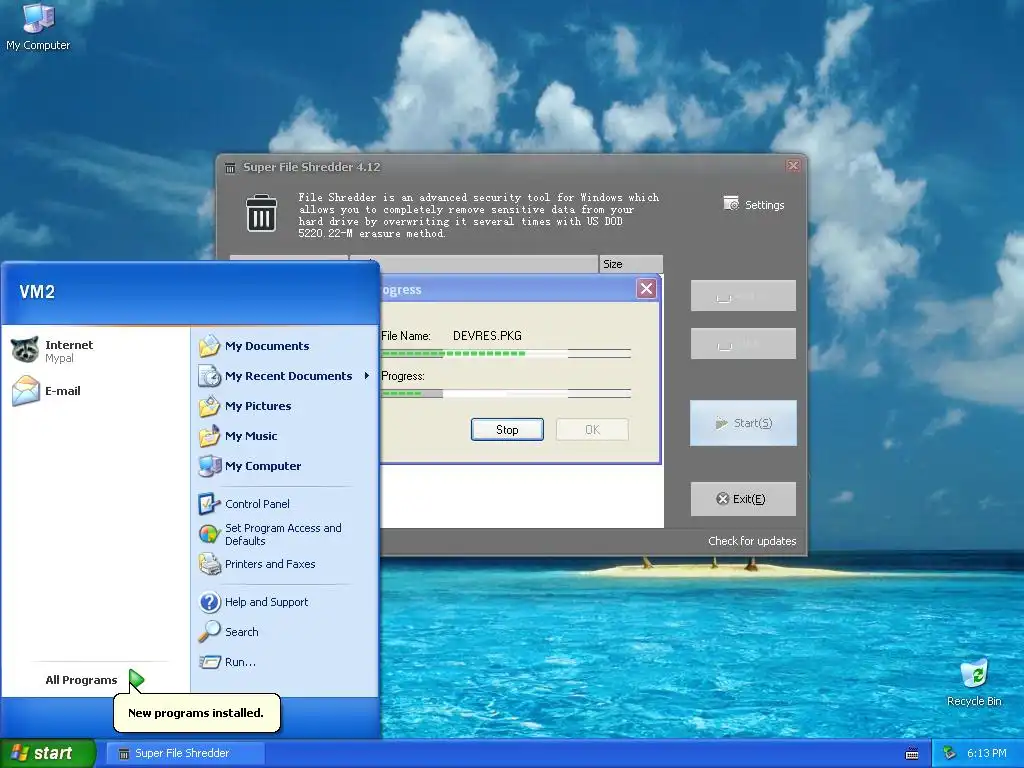Click the Windows start button
This screenshot has width=1024, height=768.
(x=47, y=753)
